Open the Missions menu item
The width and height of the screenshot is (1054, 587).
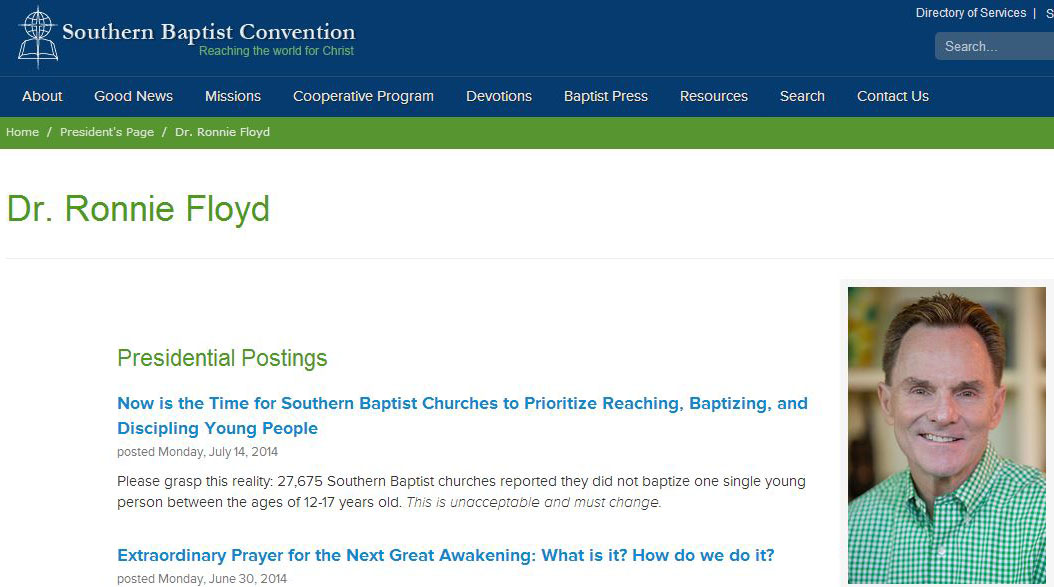(233, 96)
